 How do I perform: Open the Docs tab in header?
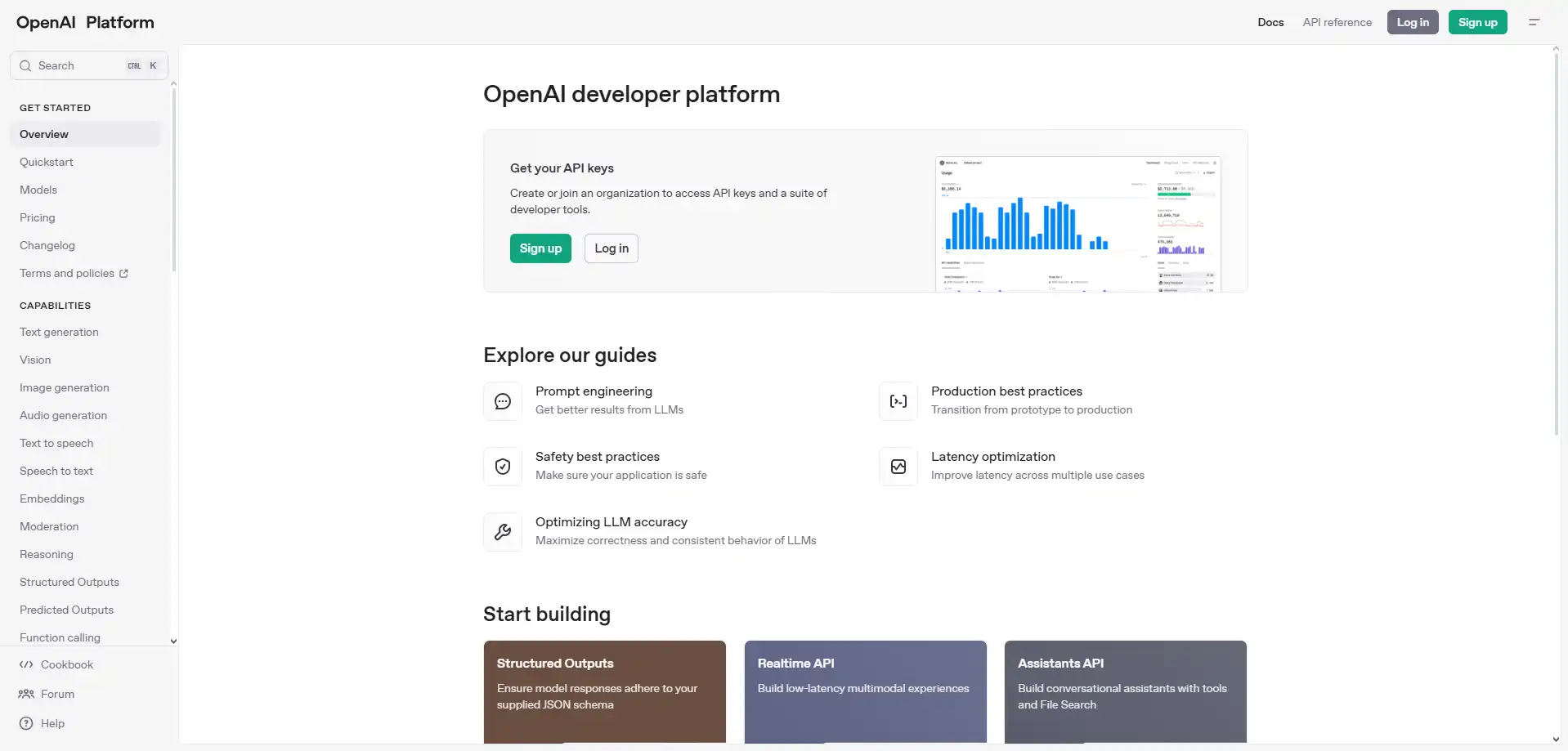coord(1270,22)
